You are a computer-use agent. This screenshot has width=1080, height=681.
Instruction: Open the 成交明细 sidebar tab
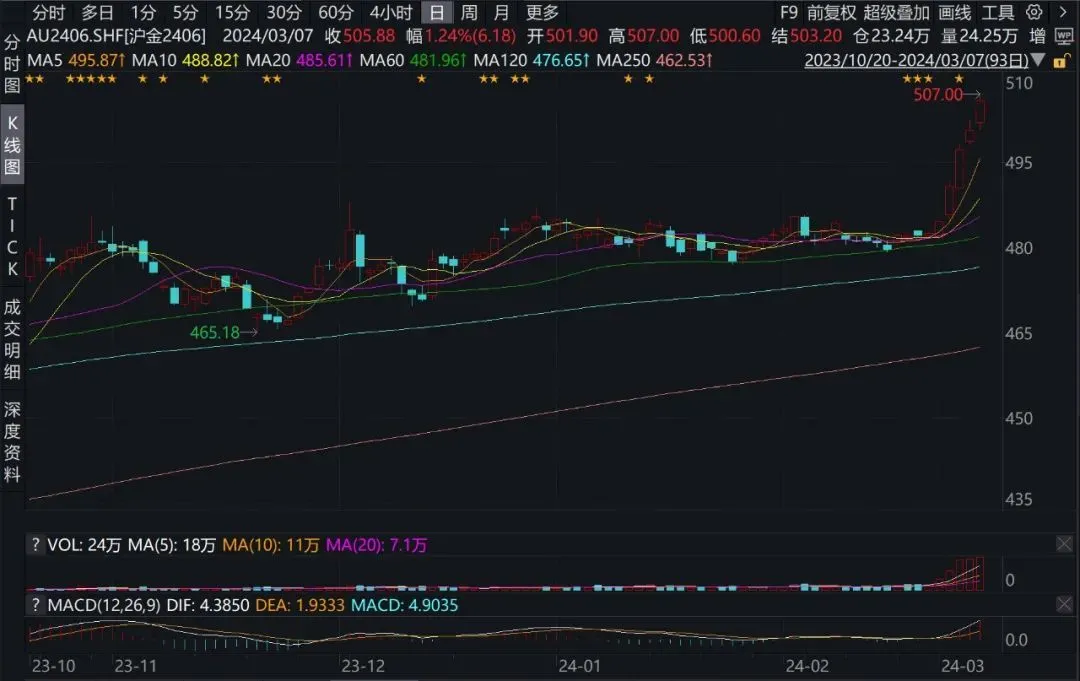[12, 342]
